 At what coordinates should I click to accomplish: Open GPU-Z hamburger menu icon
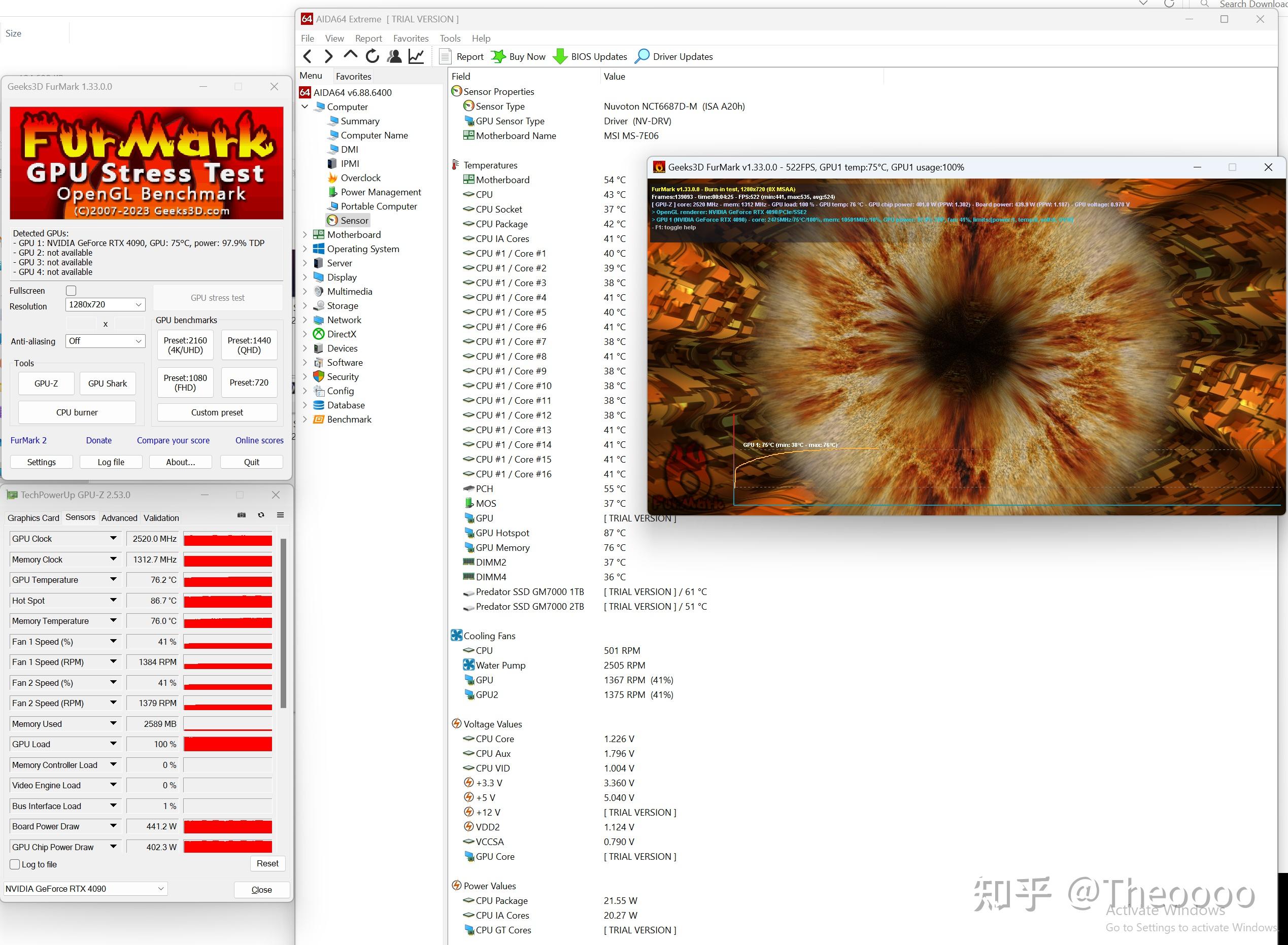[x=280, y=515]
